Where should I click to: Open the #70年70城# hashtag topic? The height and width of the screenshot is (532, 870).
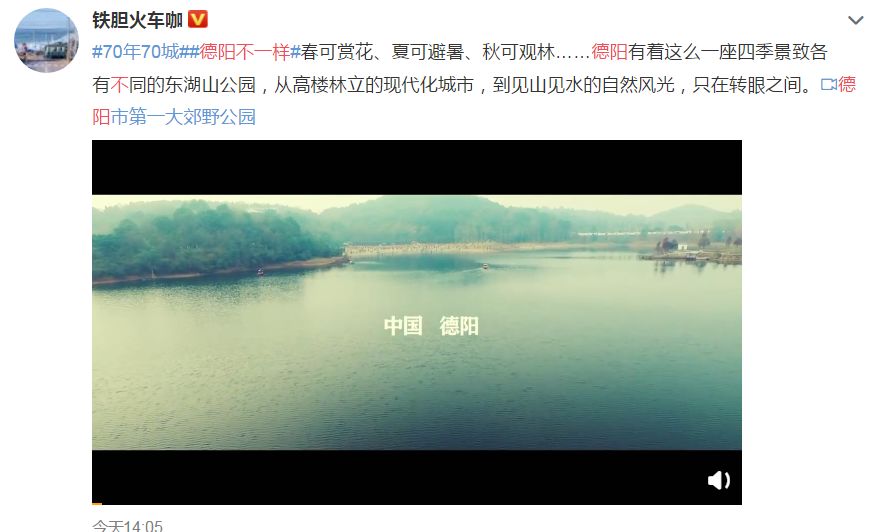(141, 52)
